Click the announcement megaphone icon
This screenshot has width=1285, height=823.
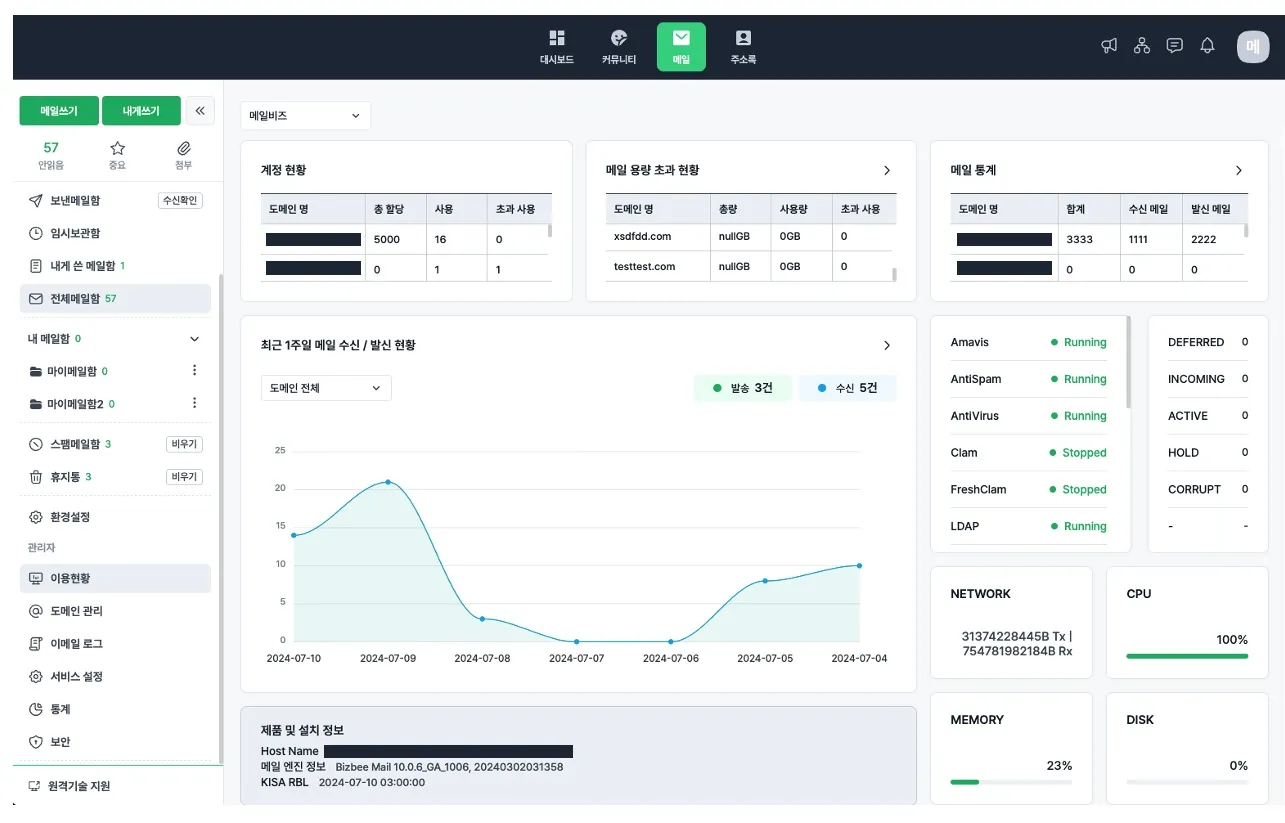(x=1109, y=46)
